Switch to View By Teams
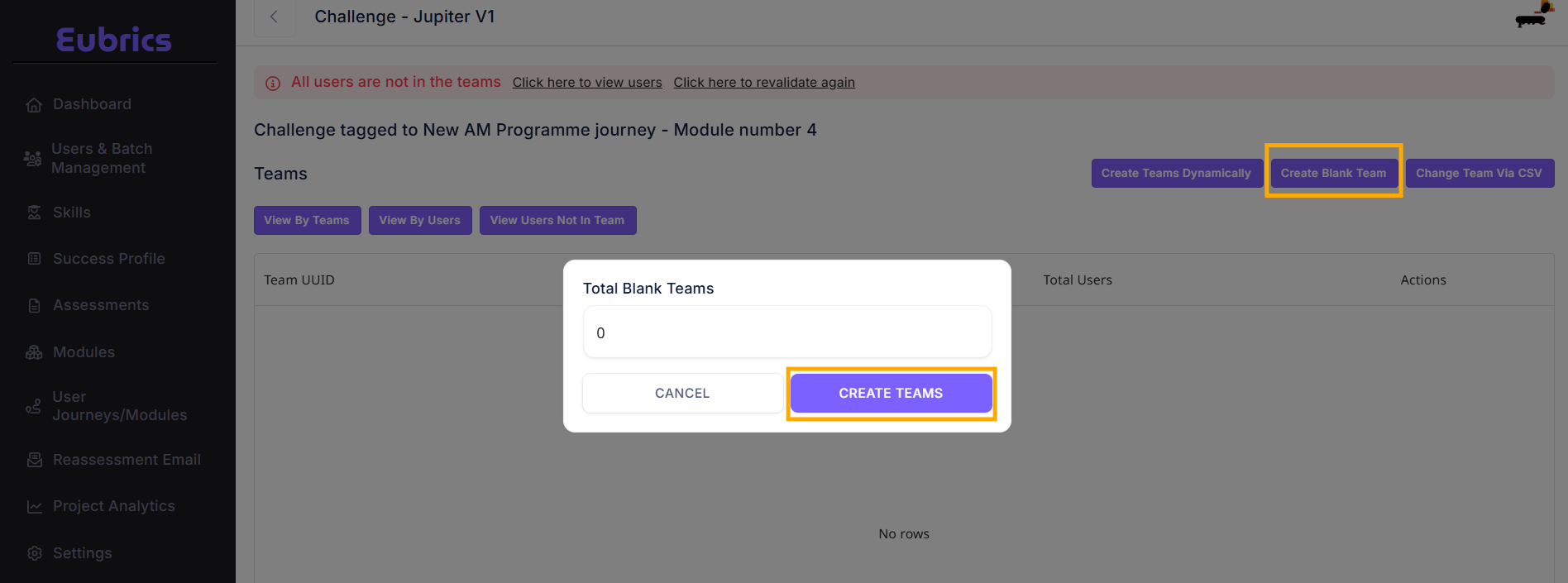This screenshot has width=1568, height=583. (307, 221)
